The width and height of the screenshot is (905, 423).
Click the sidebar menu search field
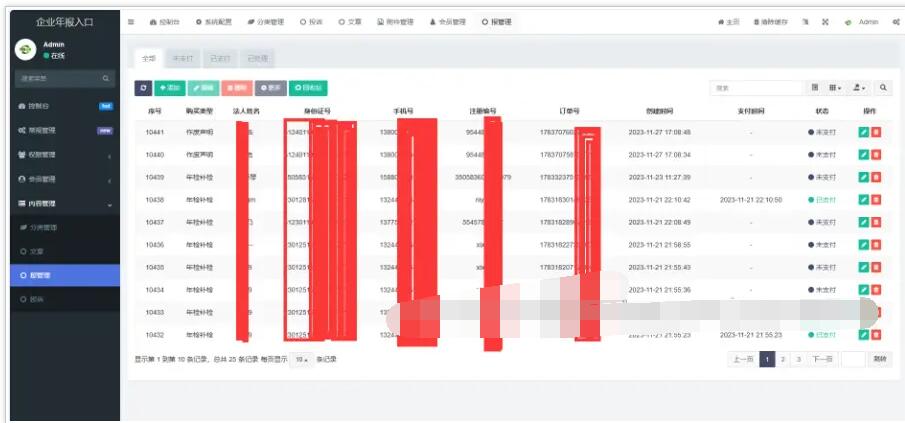(x=59, y=78)
